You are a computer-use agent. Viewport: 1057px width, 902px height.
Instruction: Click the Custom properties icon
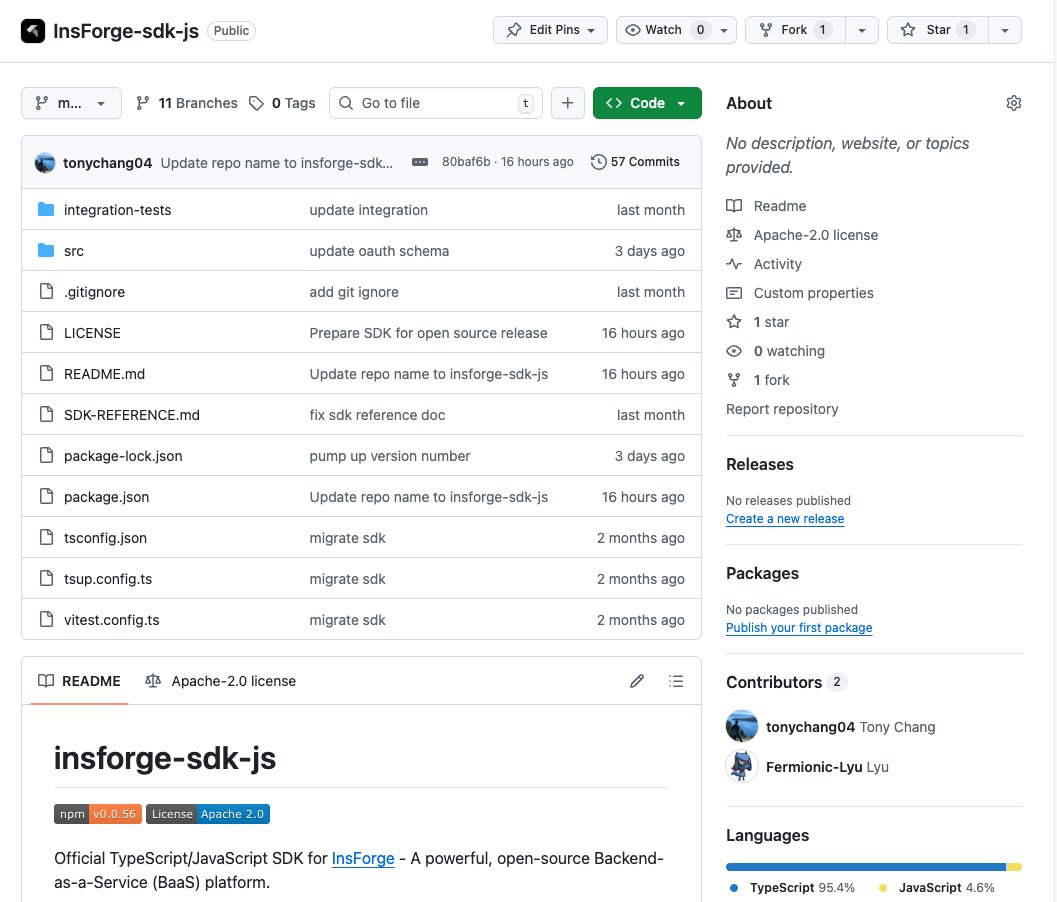[x=734, y=293]
